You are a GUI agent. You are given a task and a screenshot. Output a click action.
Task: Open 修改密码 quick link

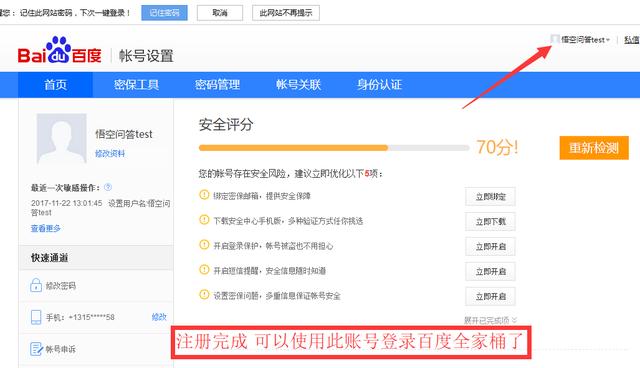pyautogui.click(x=60, y=286)
